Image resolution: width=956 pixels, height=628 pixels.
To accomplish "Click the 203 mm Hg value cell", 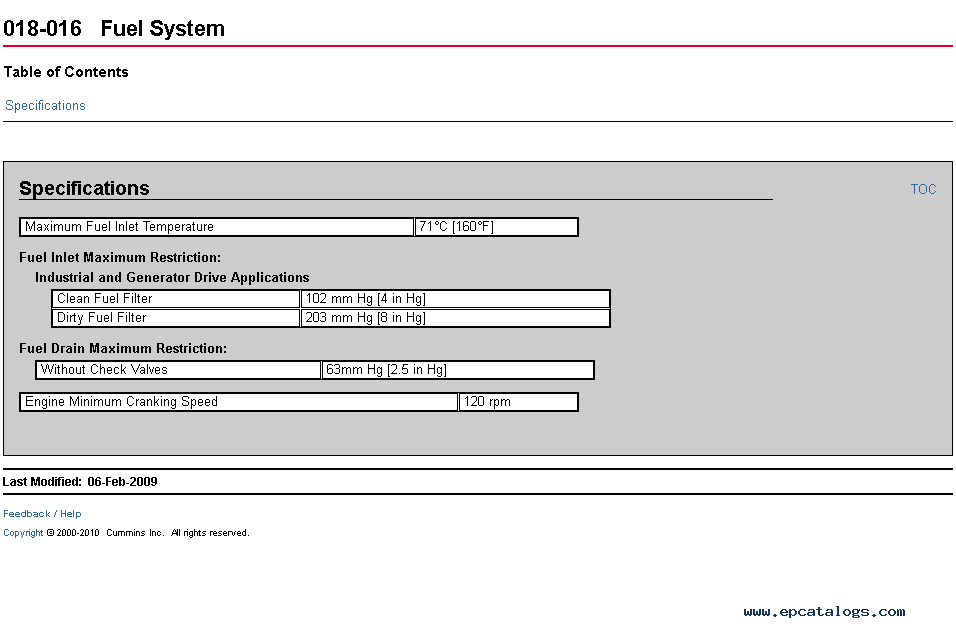I will (x=455, y=318).
